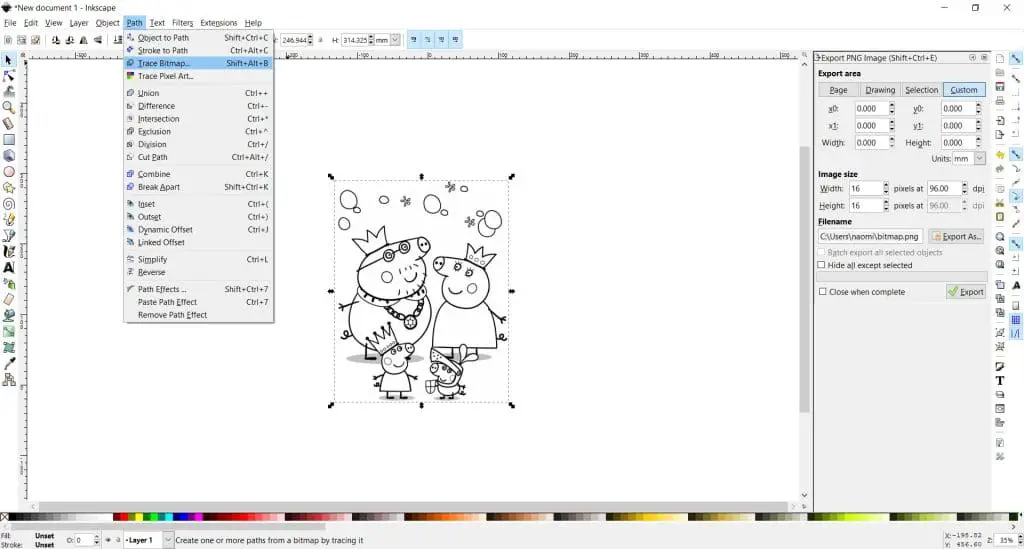The width and height of the screenshot is (1024, 549).
Task: Open the Layer 1 dropdown
Action: pyautogui.click(x=168, y=540)
